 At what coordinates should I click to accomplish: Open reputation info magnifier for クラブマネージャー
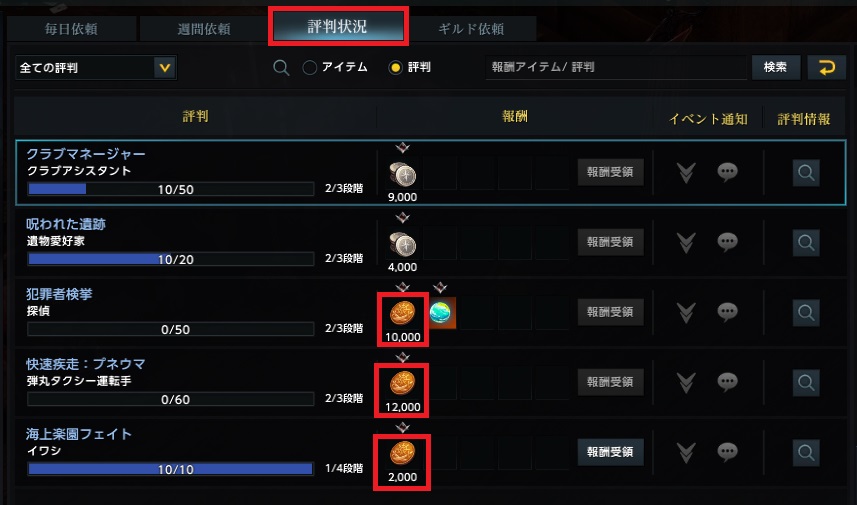tap(806, 173)
